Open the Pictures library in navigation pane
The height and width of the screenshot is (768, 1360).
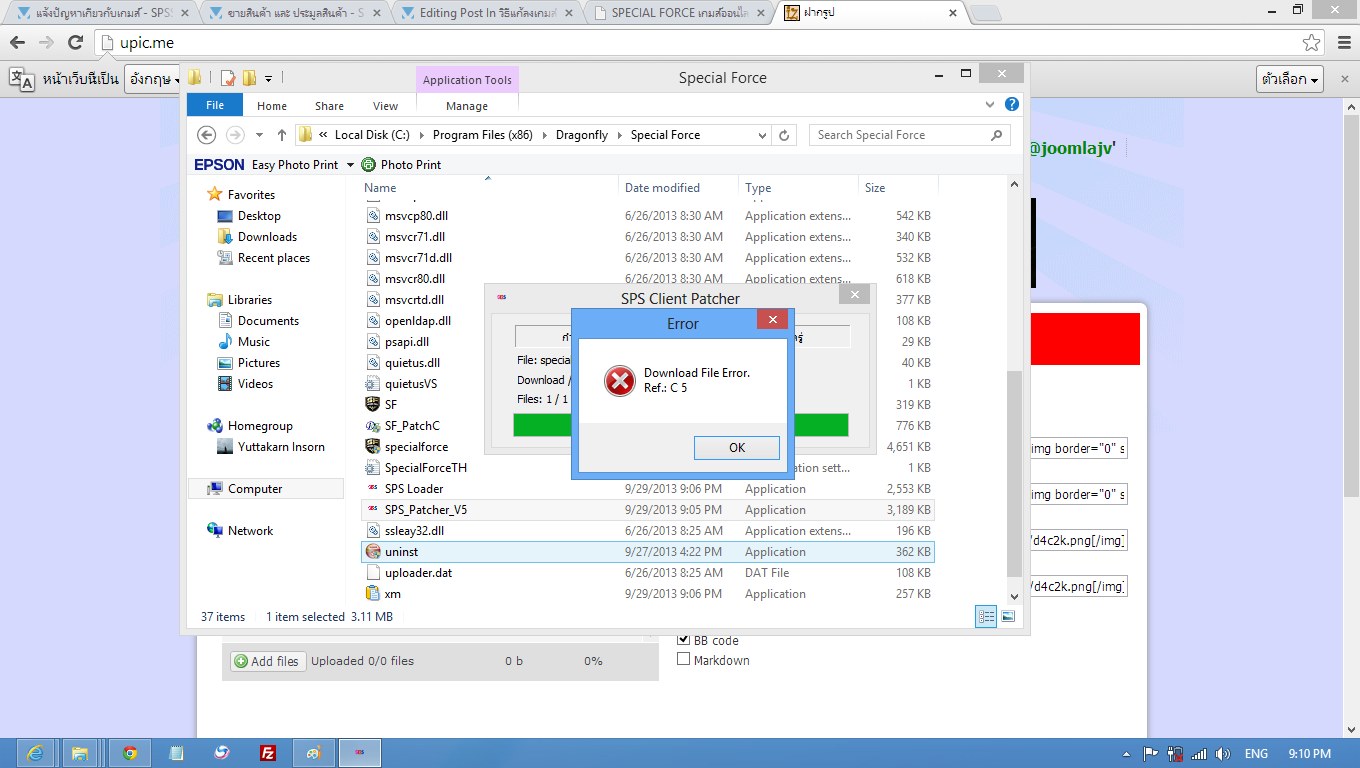259,363
